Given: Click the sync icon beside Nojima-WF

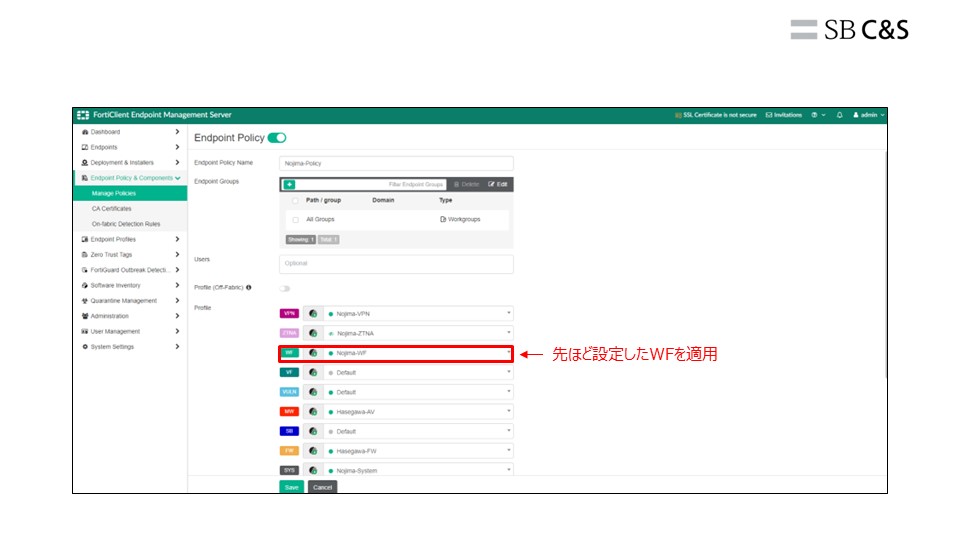Looking at the screenshot, I should [x=313, y=353].
